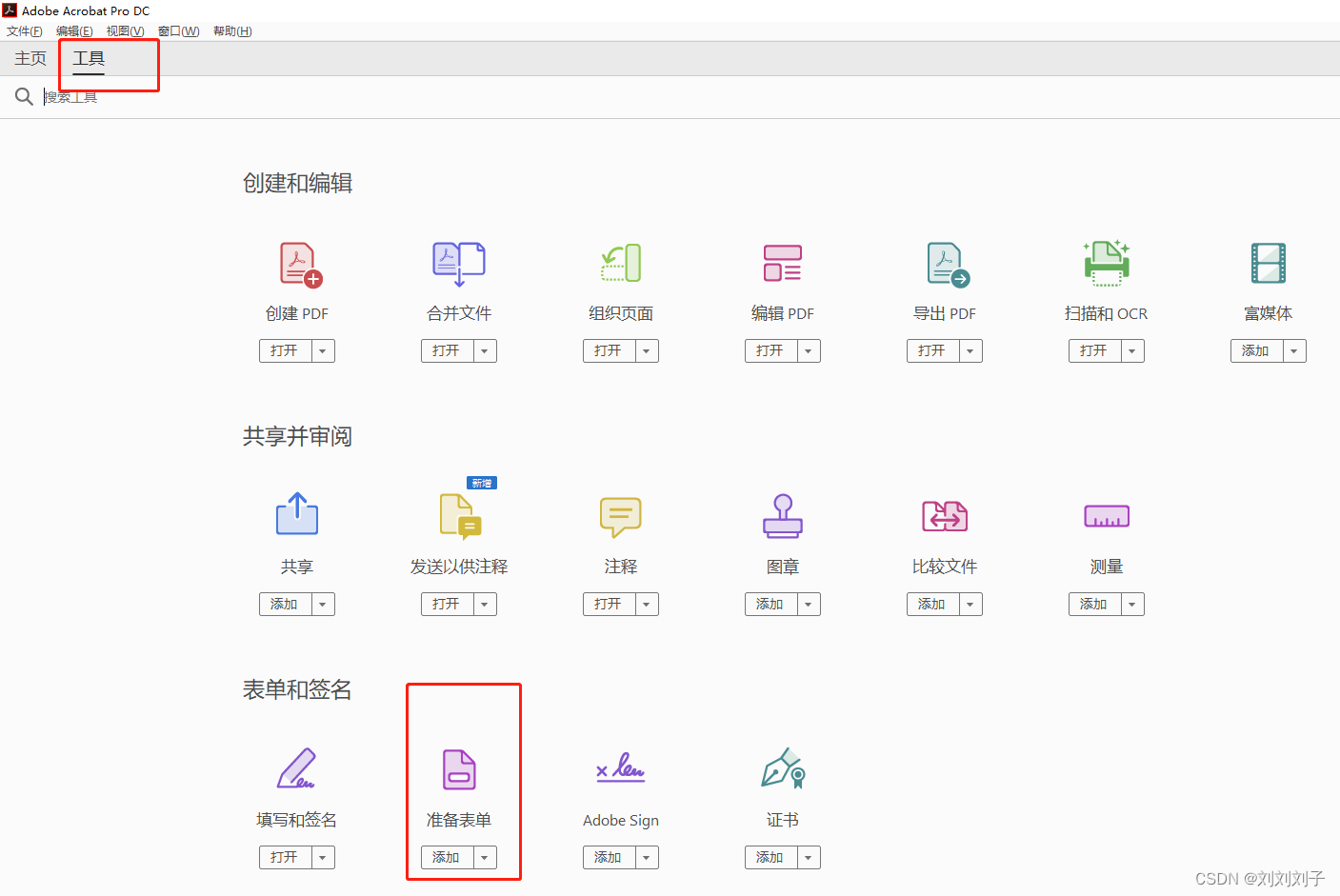
Task: Click the Scan and OCR (扫描和 OCR) icon
Action: (x=1107, y=263)
